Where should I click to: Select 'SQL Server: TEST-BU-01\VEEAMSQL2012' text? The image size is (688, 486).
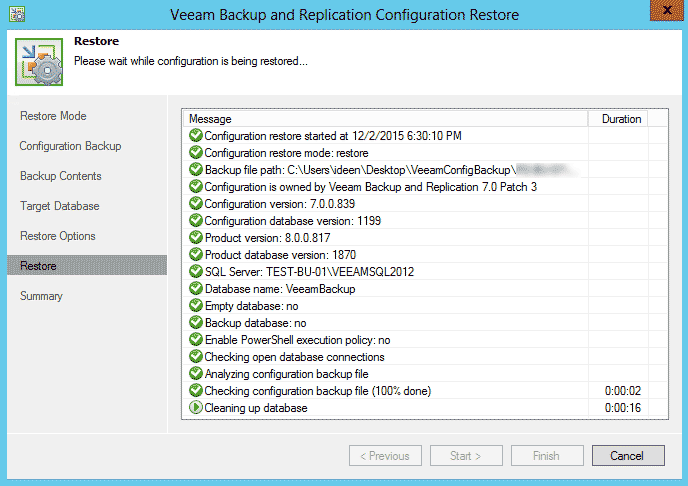coord(309,272)
